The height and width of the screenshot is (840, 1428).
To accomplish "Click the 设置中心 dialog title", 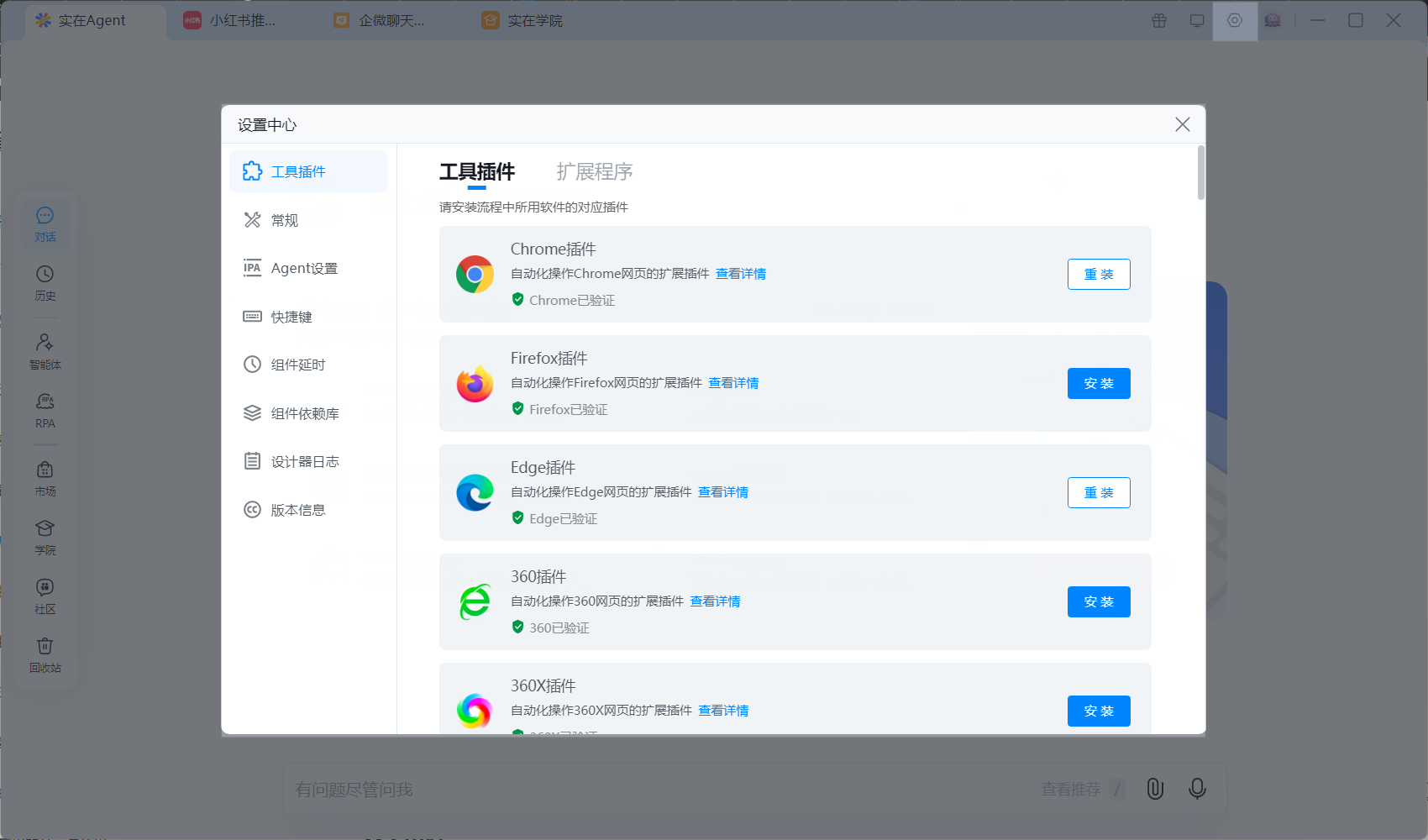I will pos(267,125).
